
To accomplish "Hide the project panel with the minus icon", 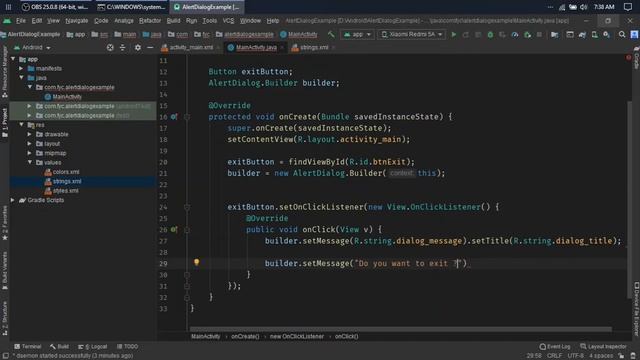I will (150, 47).
